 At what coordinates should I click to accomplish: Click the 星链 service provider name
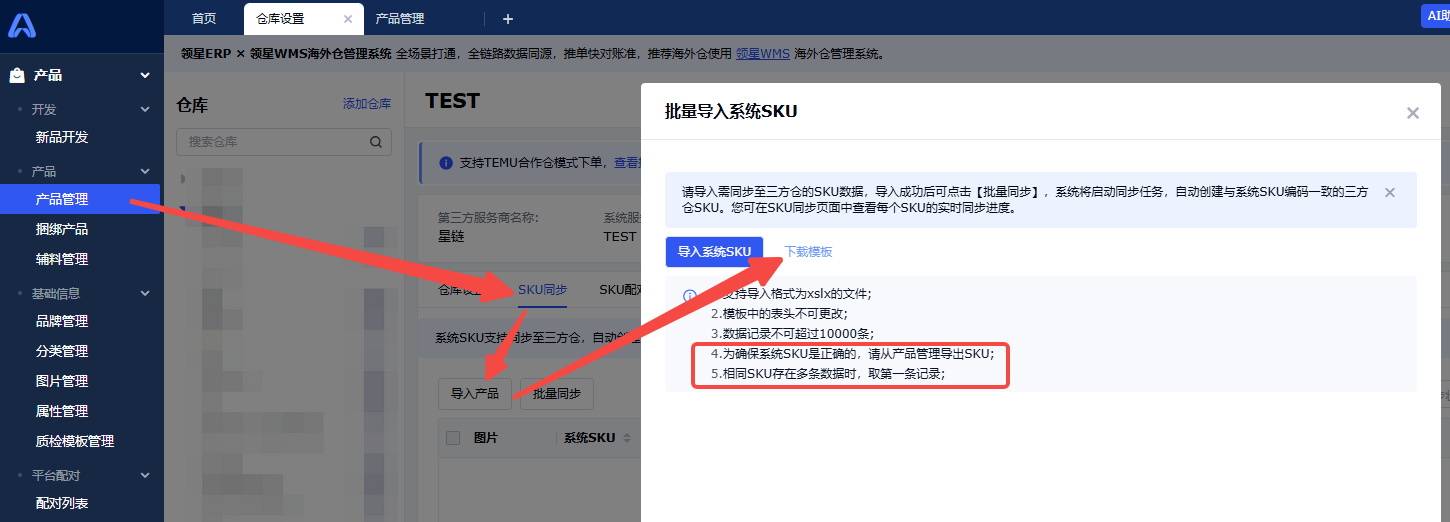(x=451, y=236)
